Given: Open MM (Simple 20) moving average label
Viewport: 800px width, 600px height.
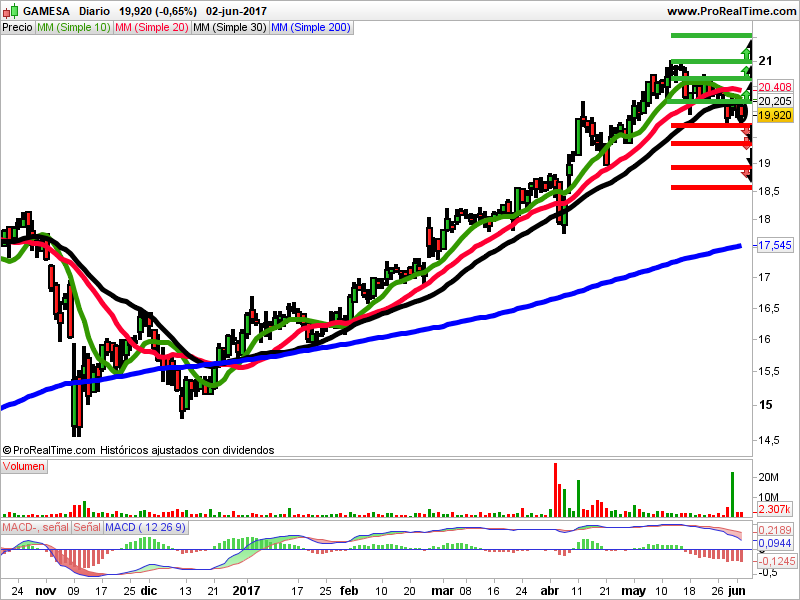Looking at the screenshot, I should 152,28.
